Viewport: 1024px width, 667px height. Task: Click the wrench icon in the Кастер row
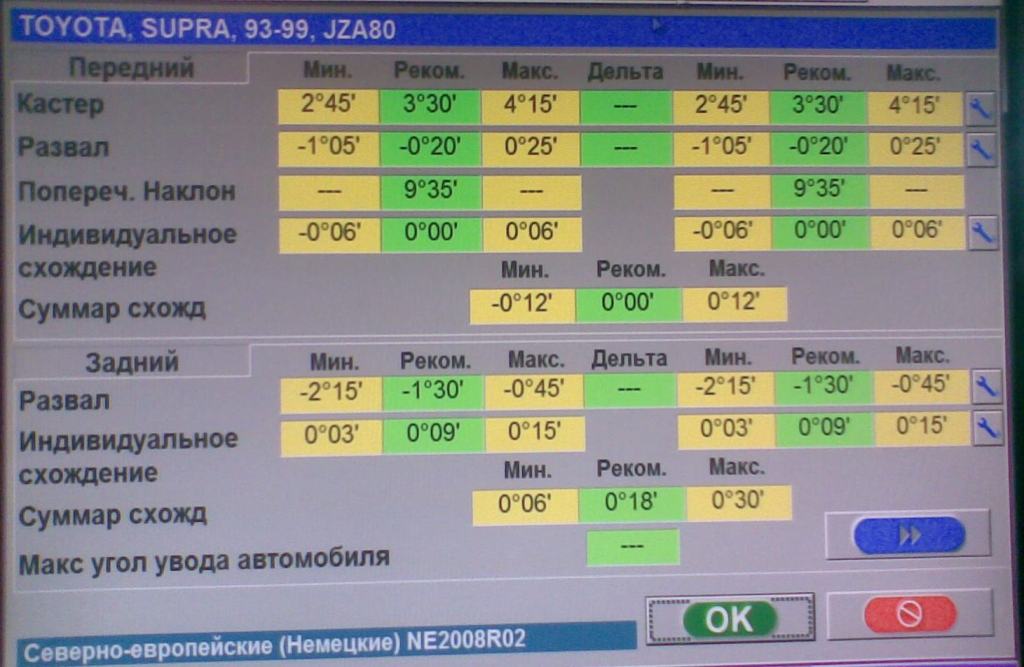click(981, 108)
